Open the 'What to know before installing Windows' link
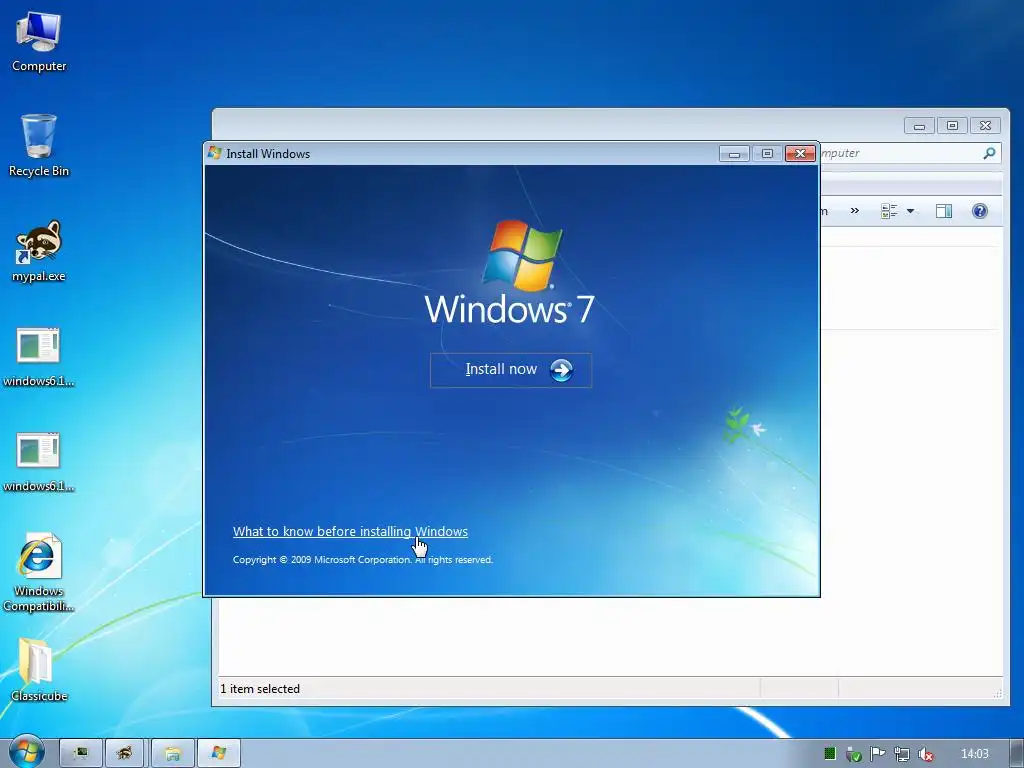Image resolution: width=1024 pixels, height=768 pixels. 350,532
